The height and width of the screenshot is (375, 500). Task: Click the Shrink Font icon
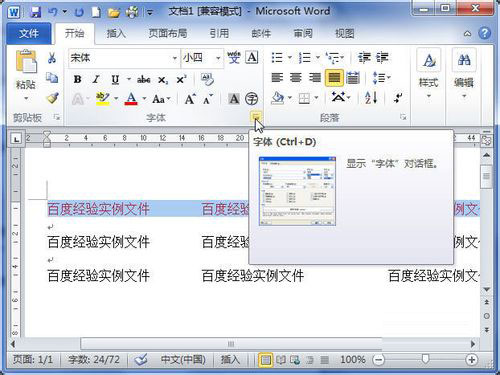(208, 99)
